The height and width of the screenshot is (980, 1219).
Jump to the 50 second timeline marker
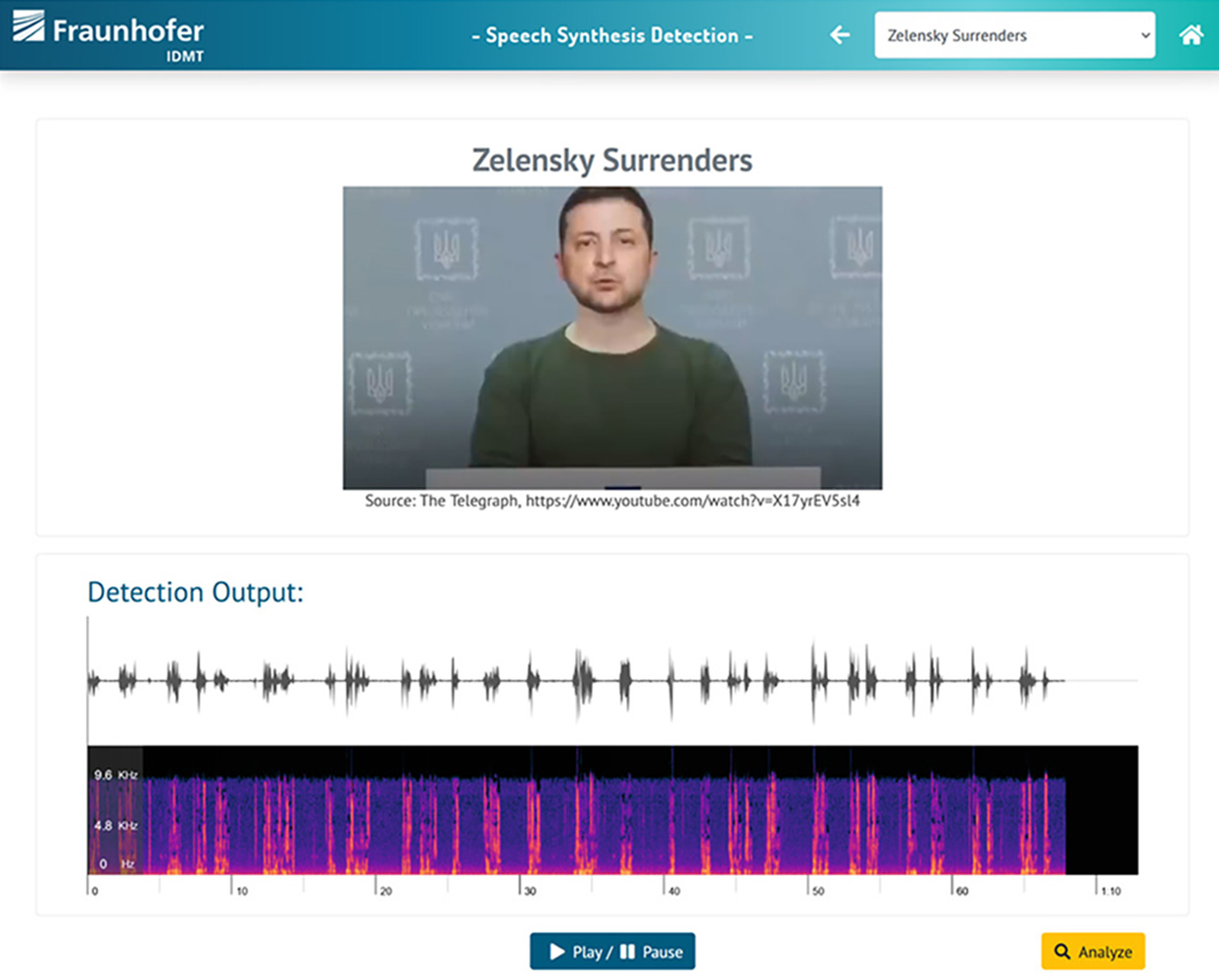pyautogui.click(x=816, y=890)
